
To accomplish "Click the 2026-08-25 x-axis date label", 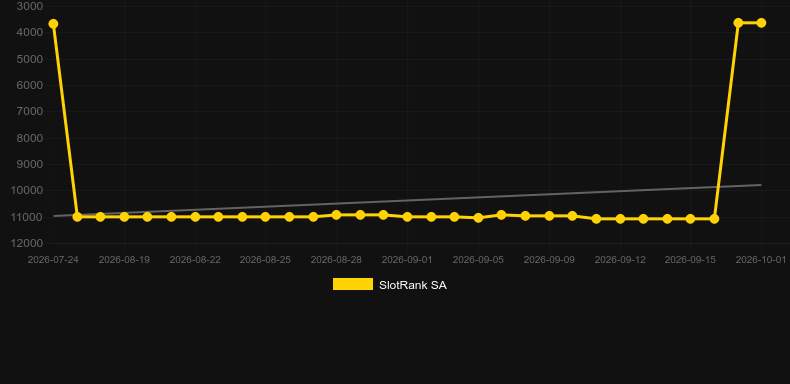I will (265, 260).
